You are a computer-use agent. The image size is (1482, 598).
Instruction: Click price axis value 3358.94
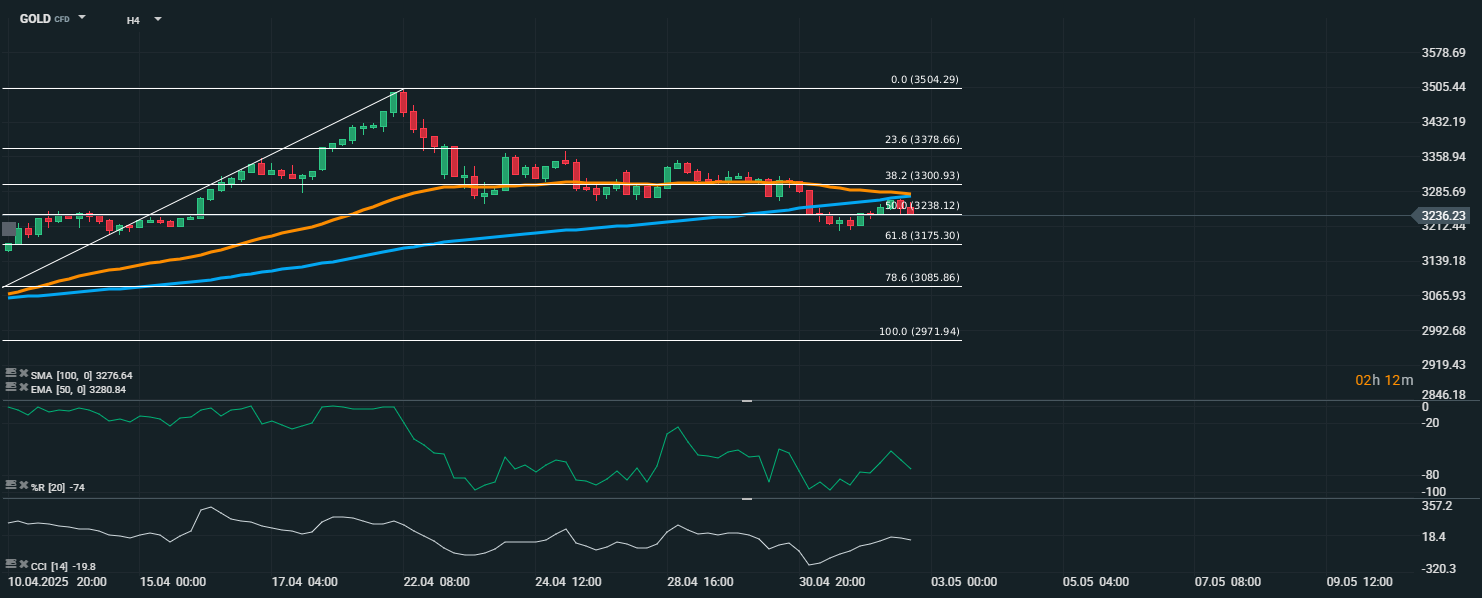click(x=1443, y=157)
